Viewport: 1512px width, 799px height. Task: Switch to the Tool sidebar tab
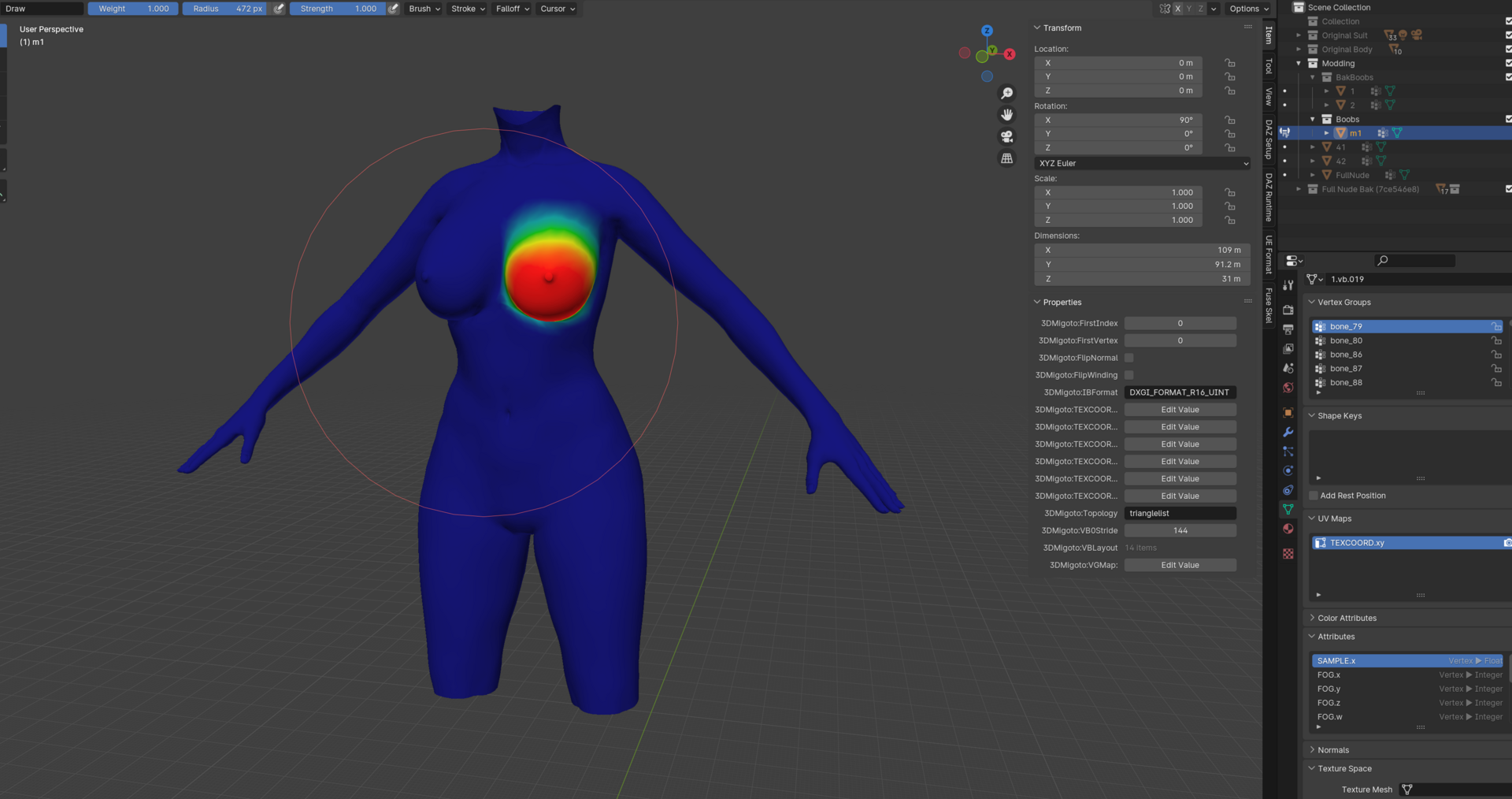(x=1269, y=66)
